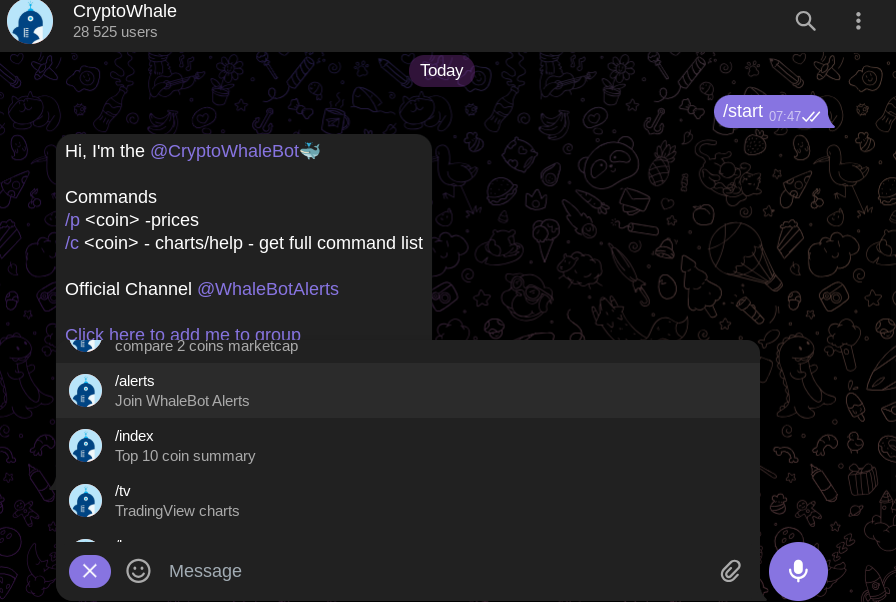Click "Click here to add me to group"
The height and width of the screenshot is (602, 896).
183,333
